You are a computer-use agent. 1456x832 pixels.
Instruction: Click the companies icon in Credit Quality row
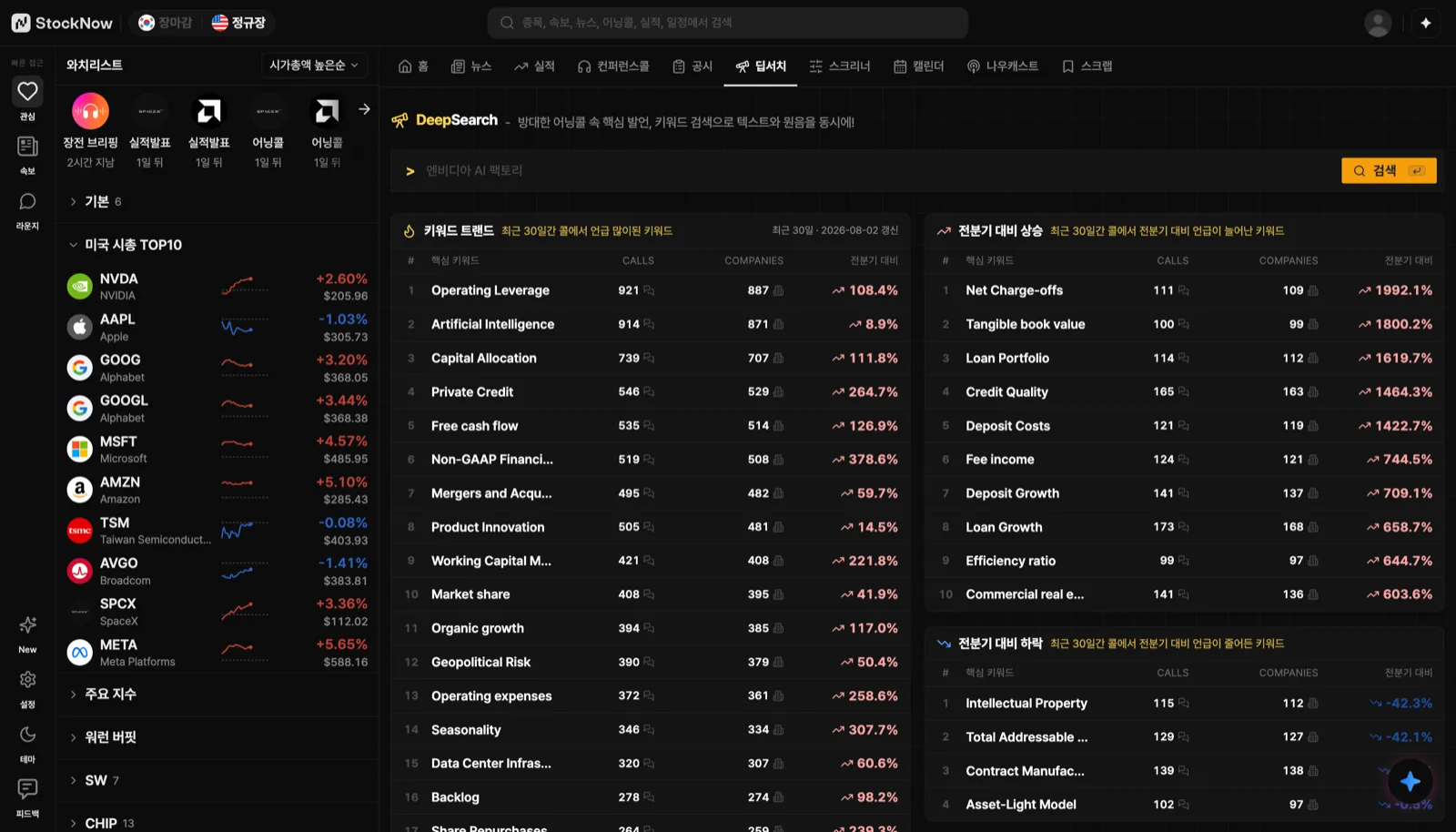(x=1313, y=391)
